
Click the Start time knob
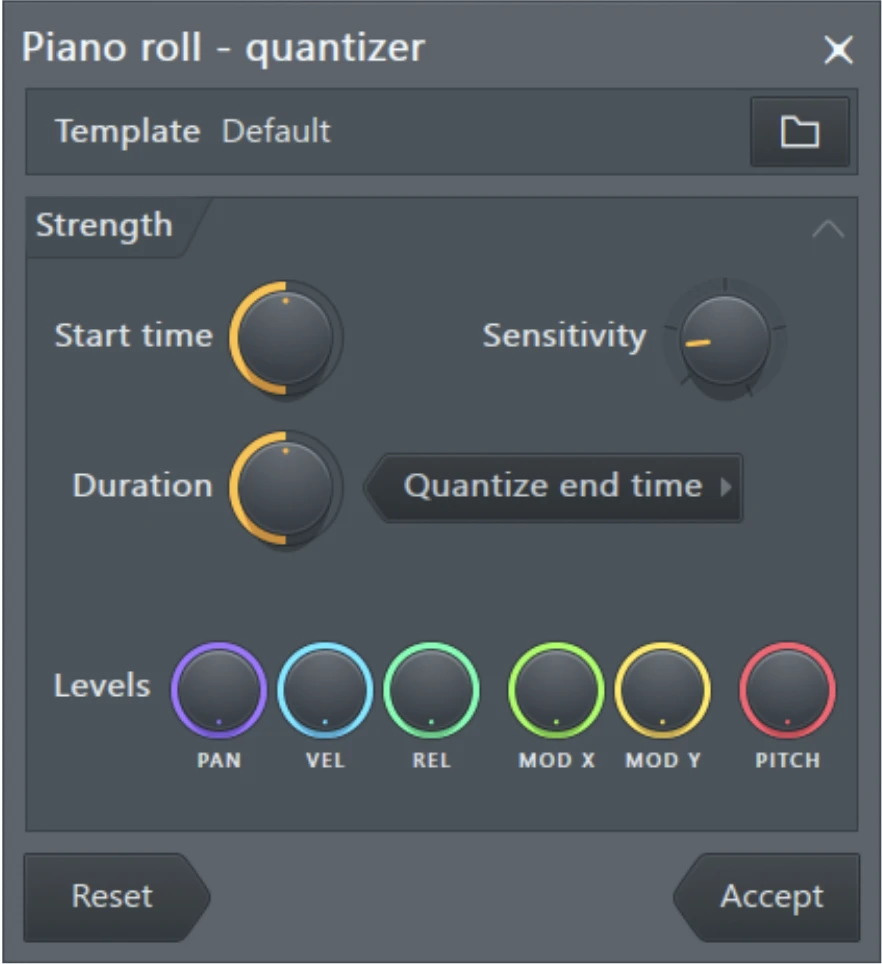(x=286, y=336)
